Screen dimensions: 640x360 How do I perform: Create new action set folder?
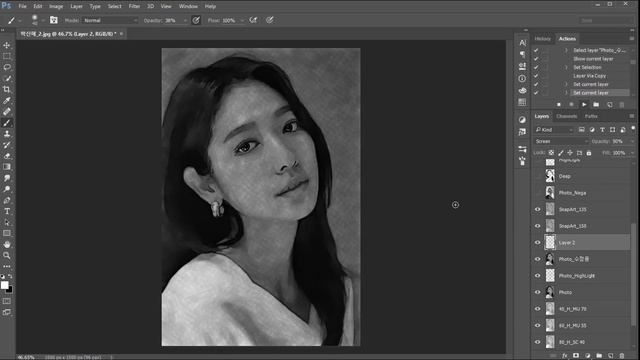[x=596, y=104]
